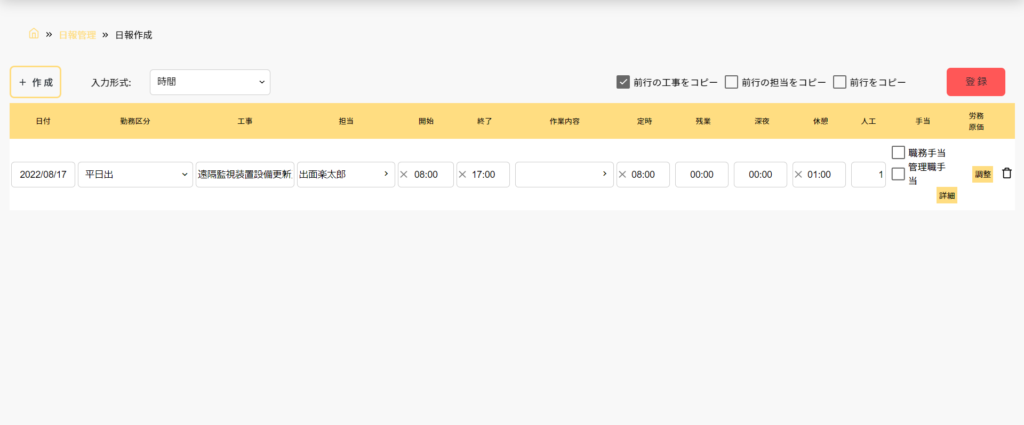Click the 担当 column header

tap(346, 121)
